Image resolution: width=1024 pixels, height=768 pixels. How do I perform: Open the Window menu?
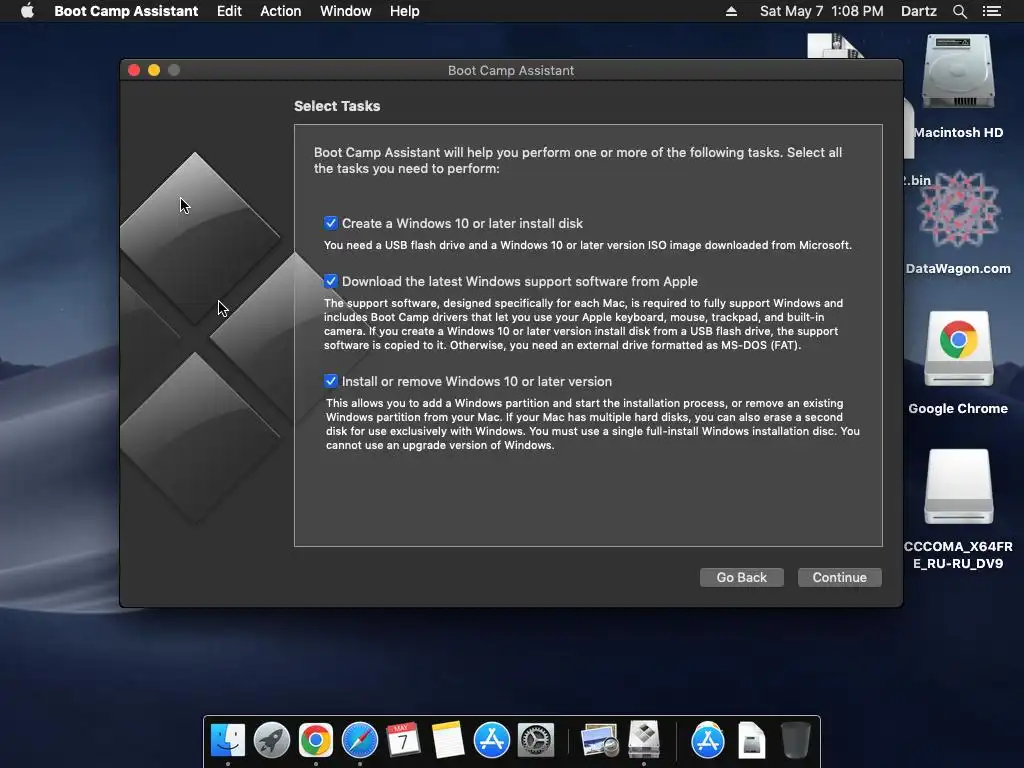345,11
